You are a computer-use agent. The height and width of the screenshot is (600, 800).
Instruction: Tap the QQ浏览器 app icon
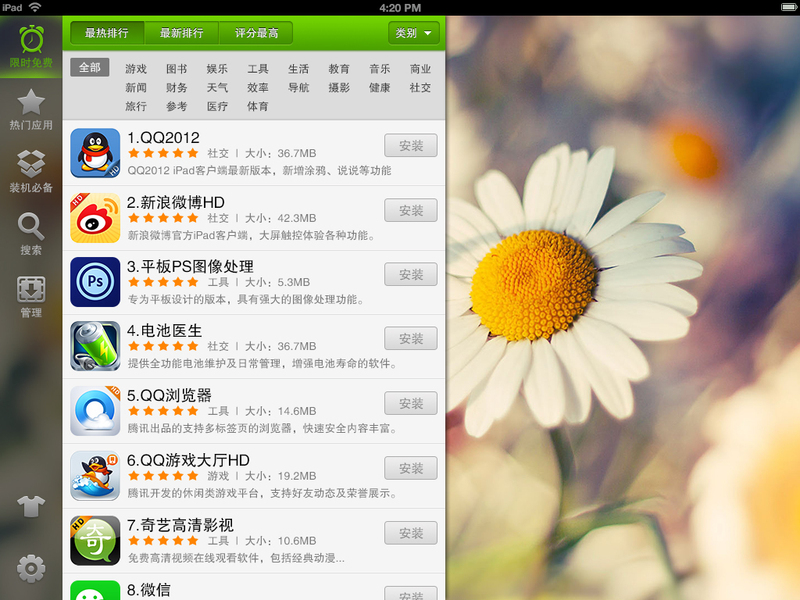click(x=95, y=411)
